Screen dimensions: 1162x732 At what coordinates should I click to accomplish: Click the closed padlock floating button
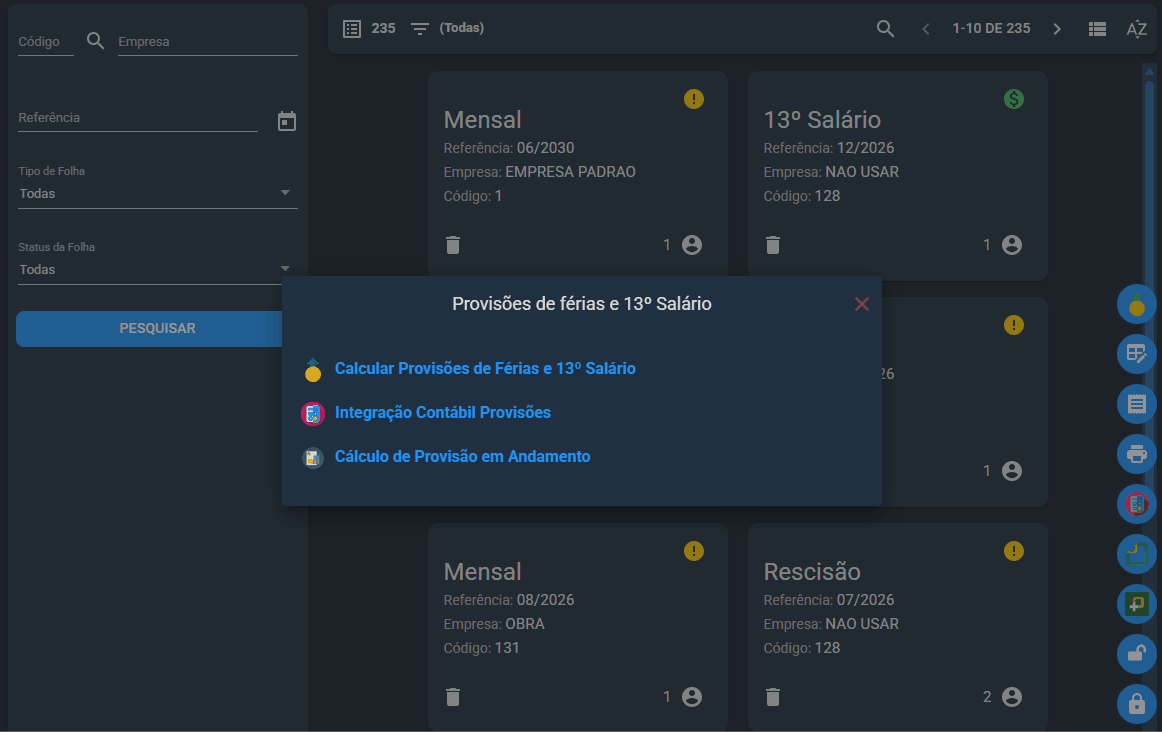(1137, 704)
